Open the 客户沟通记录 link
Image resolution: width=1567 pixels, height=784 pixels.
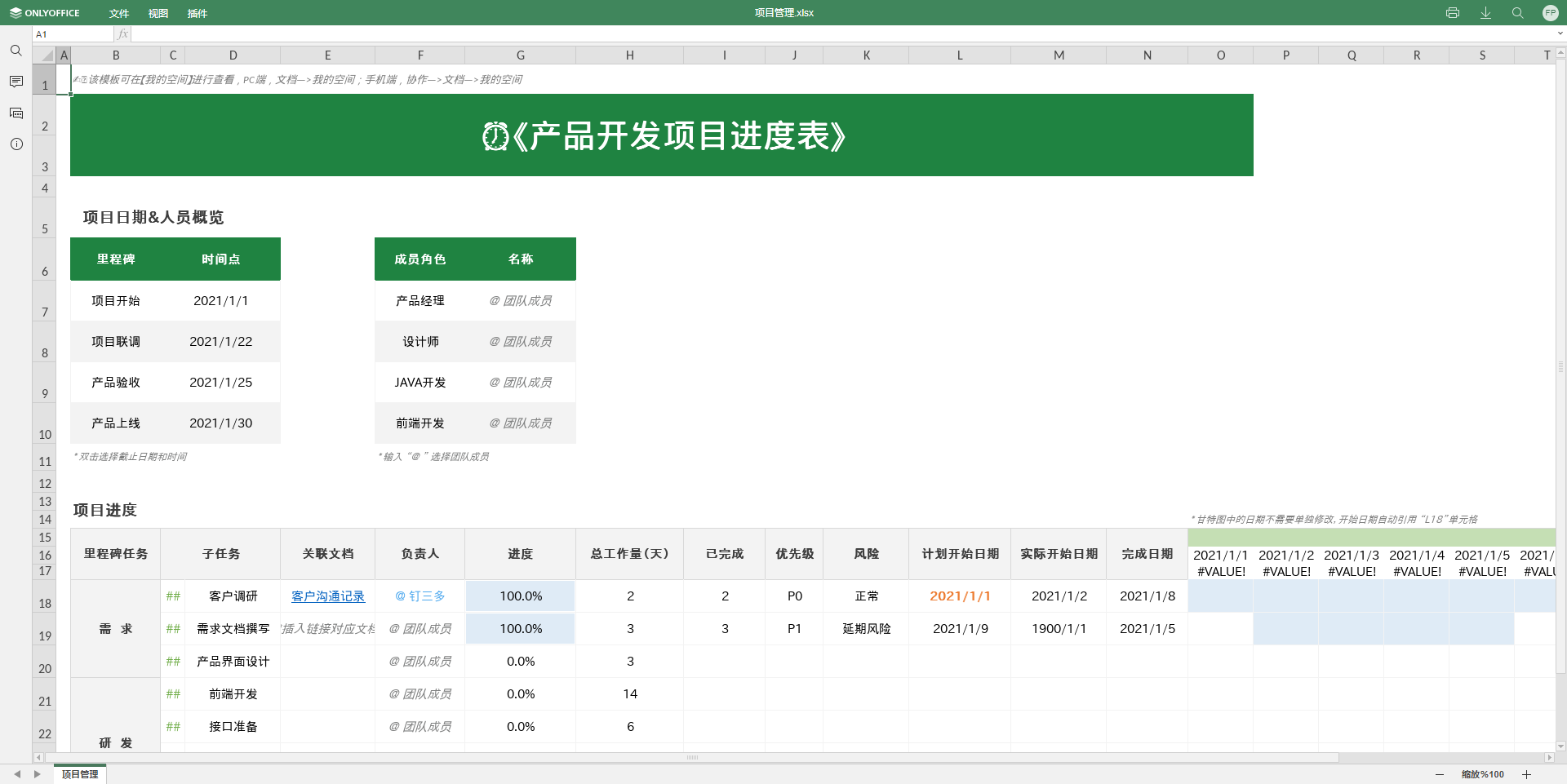(328, 596)
